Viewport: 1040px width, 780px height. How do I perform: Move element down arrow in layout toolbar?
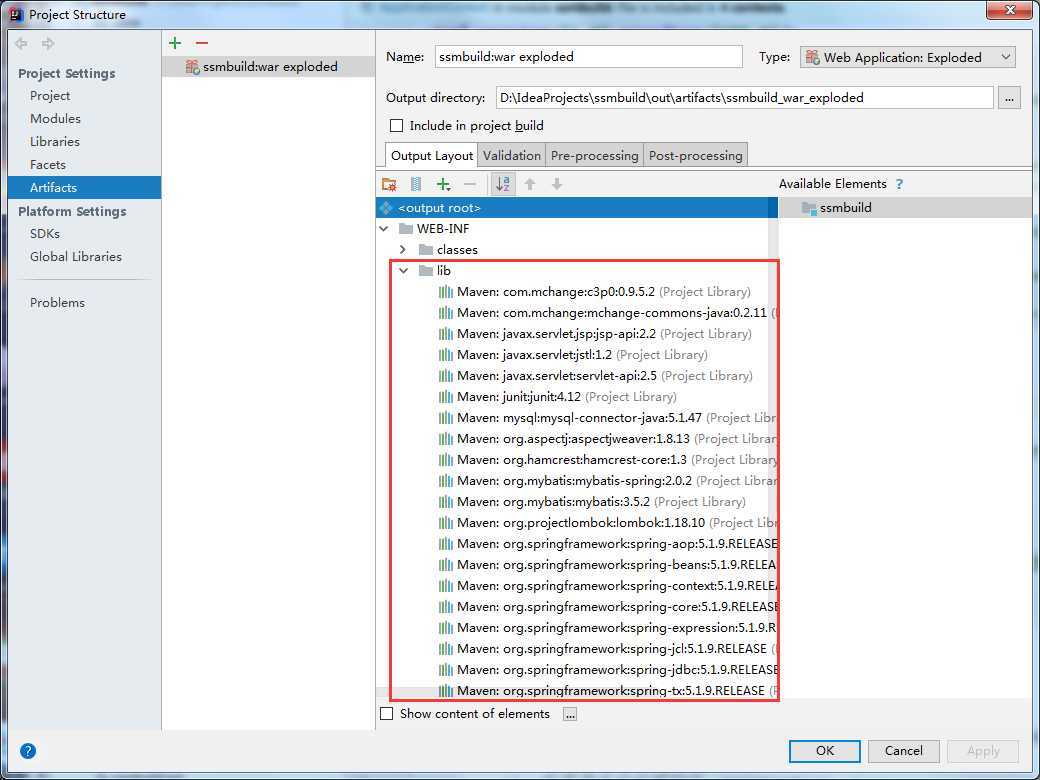(557, 184)
